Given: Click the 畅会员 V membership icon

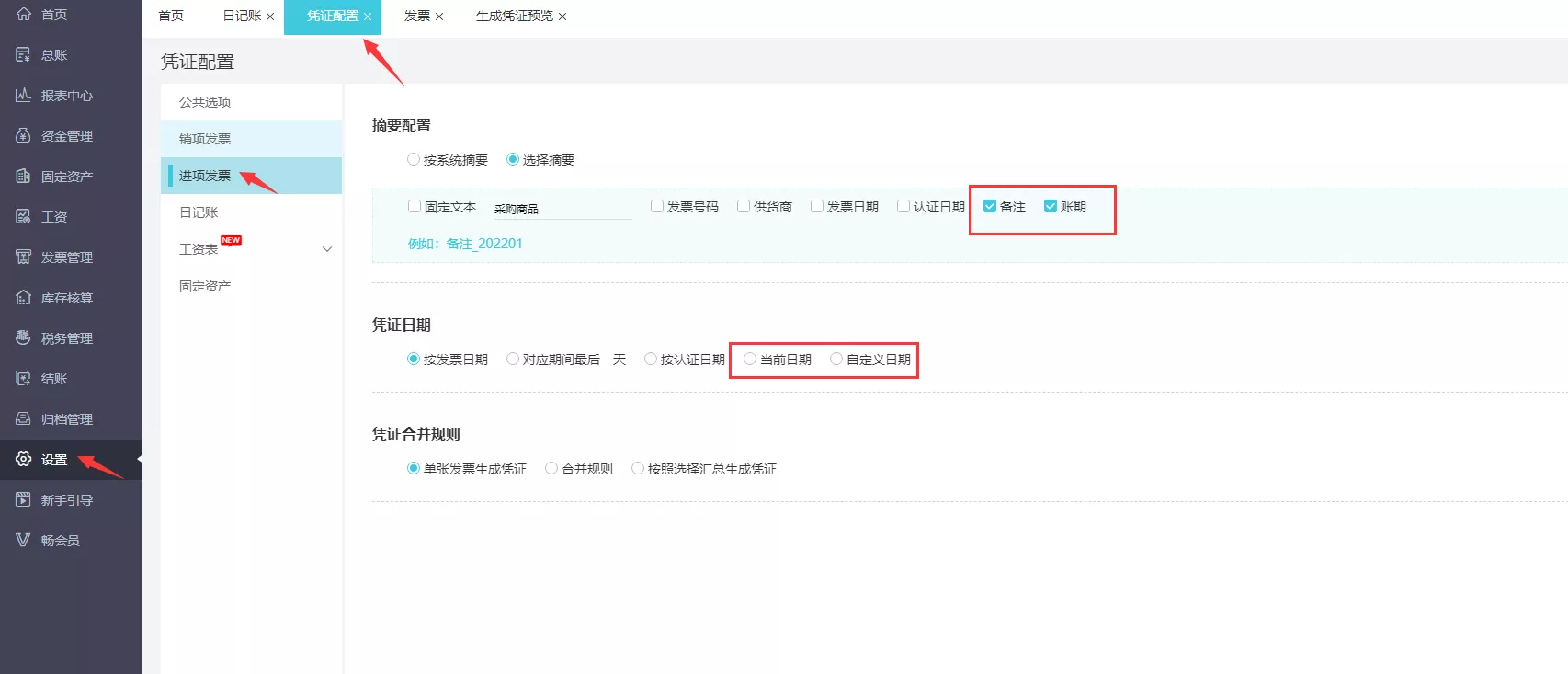Looking at the screenshot, I should pos(24,540).
